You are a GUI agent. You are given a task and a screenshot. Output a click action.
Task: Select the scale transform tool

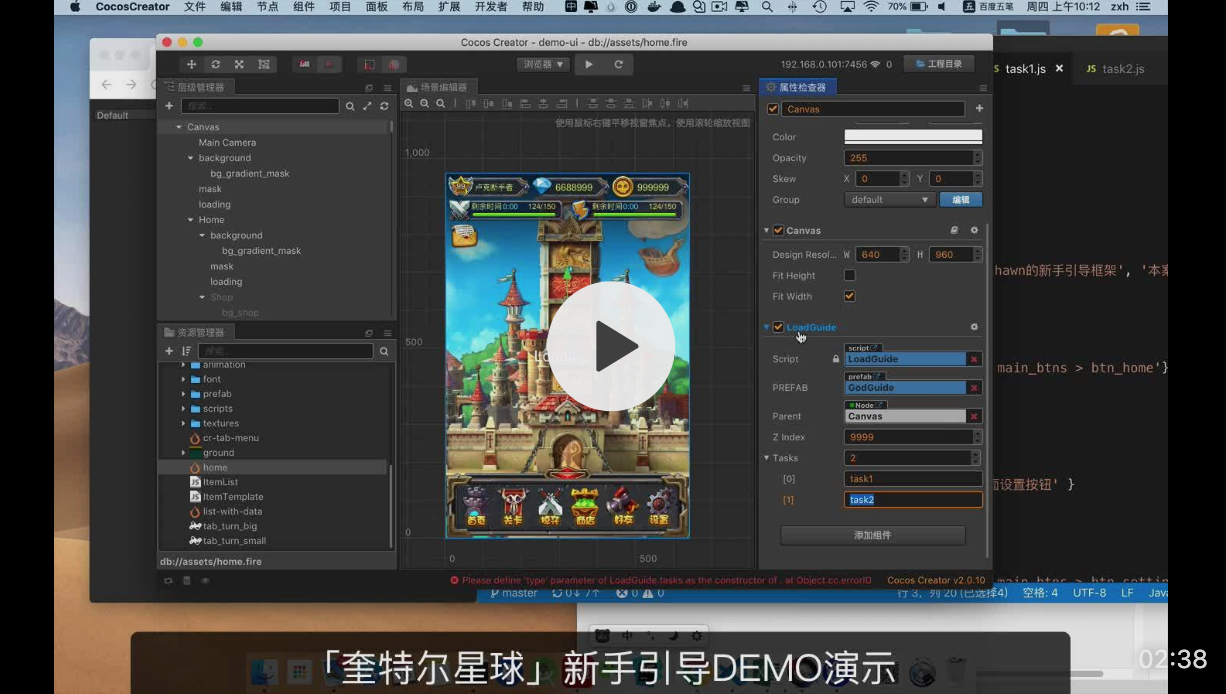click(239, 64)
